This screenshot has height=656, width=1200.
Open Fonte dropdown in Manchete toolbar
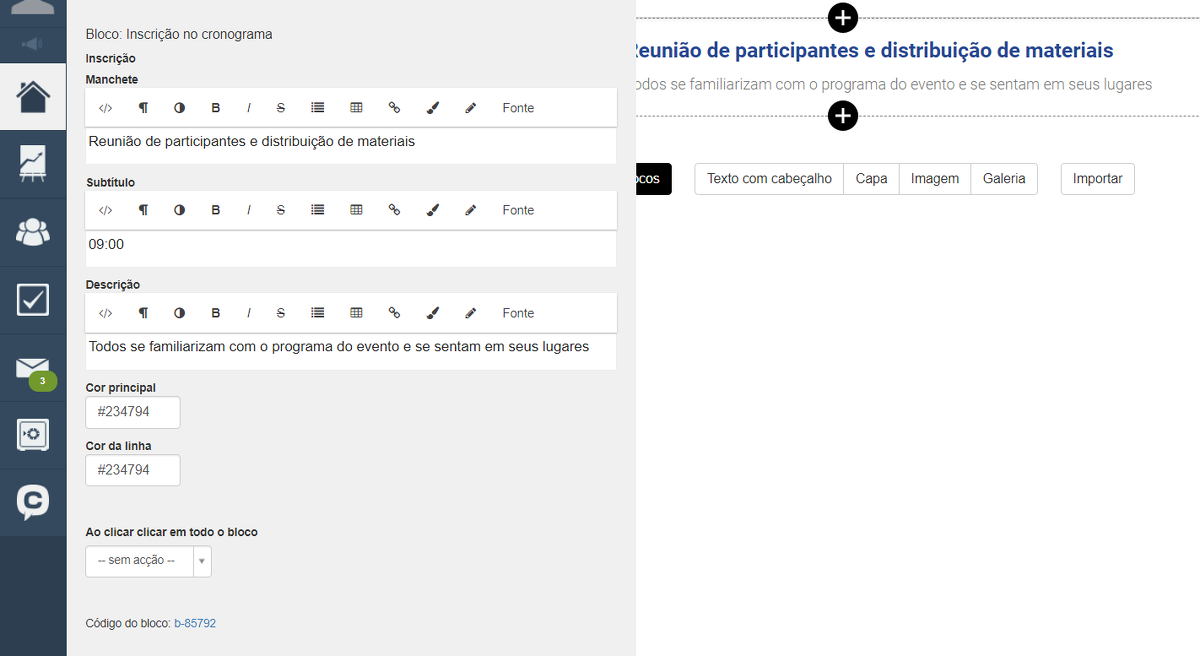(518, 108)
